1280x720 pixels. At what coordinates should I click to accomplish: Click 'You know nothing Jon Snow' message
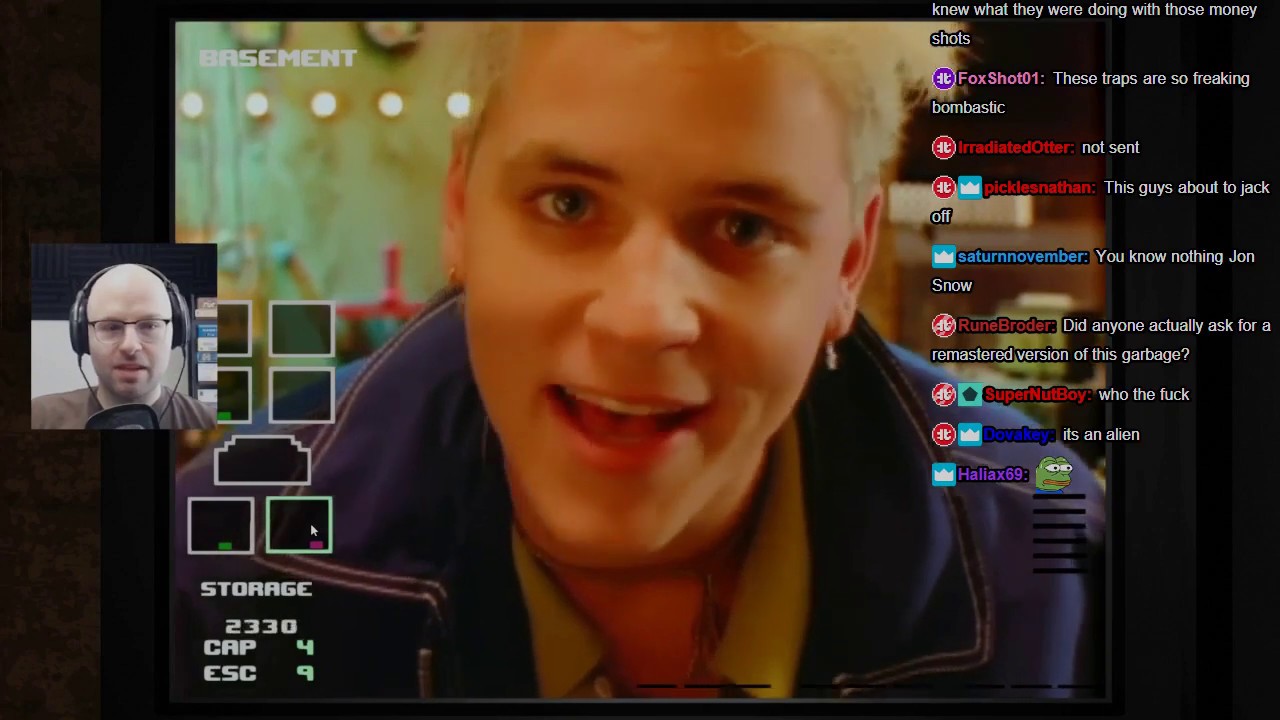(x=1093, y=270)
